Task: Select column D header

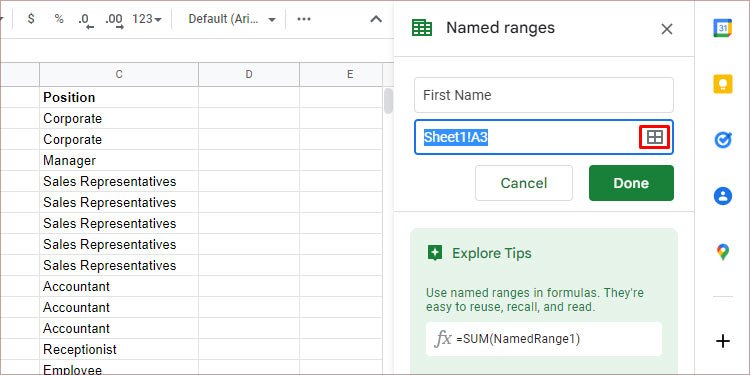Action: (x=249, y=74)
